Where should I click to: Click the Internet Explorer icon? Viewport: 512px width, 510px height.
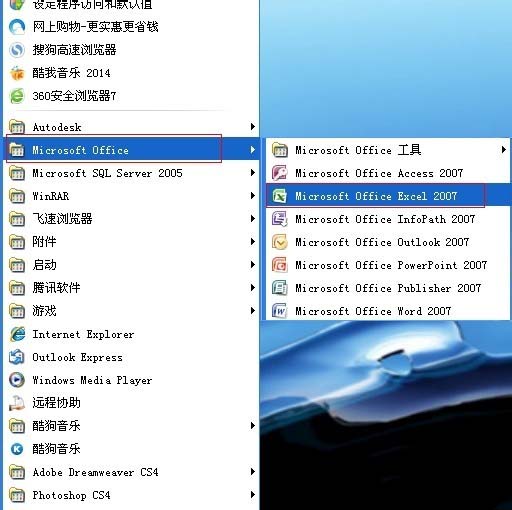click(x=17, y=334)
